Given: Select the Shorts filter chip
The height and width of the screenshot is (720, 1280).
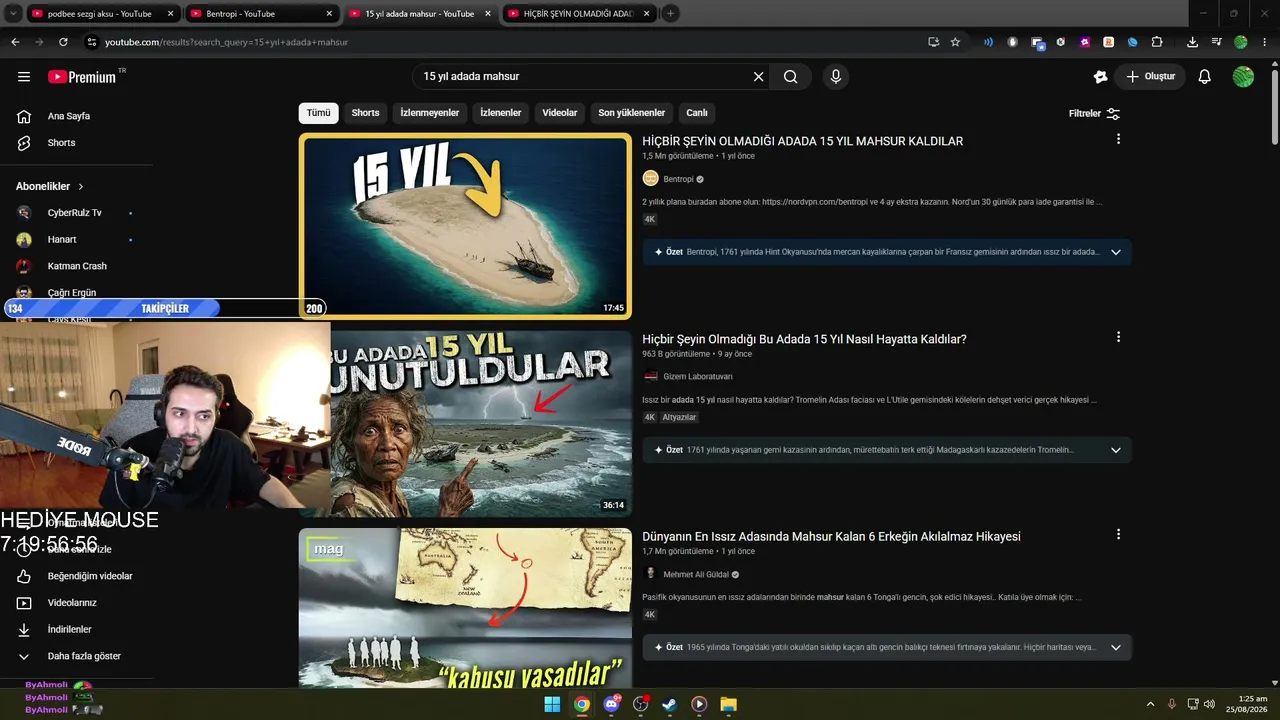Looking at the screenshot, I should point(365,113).
